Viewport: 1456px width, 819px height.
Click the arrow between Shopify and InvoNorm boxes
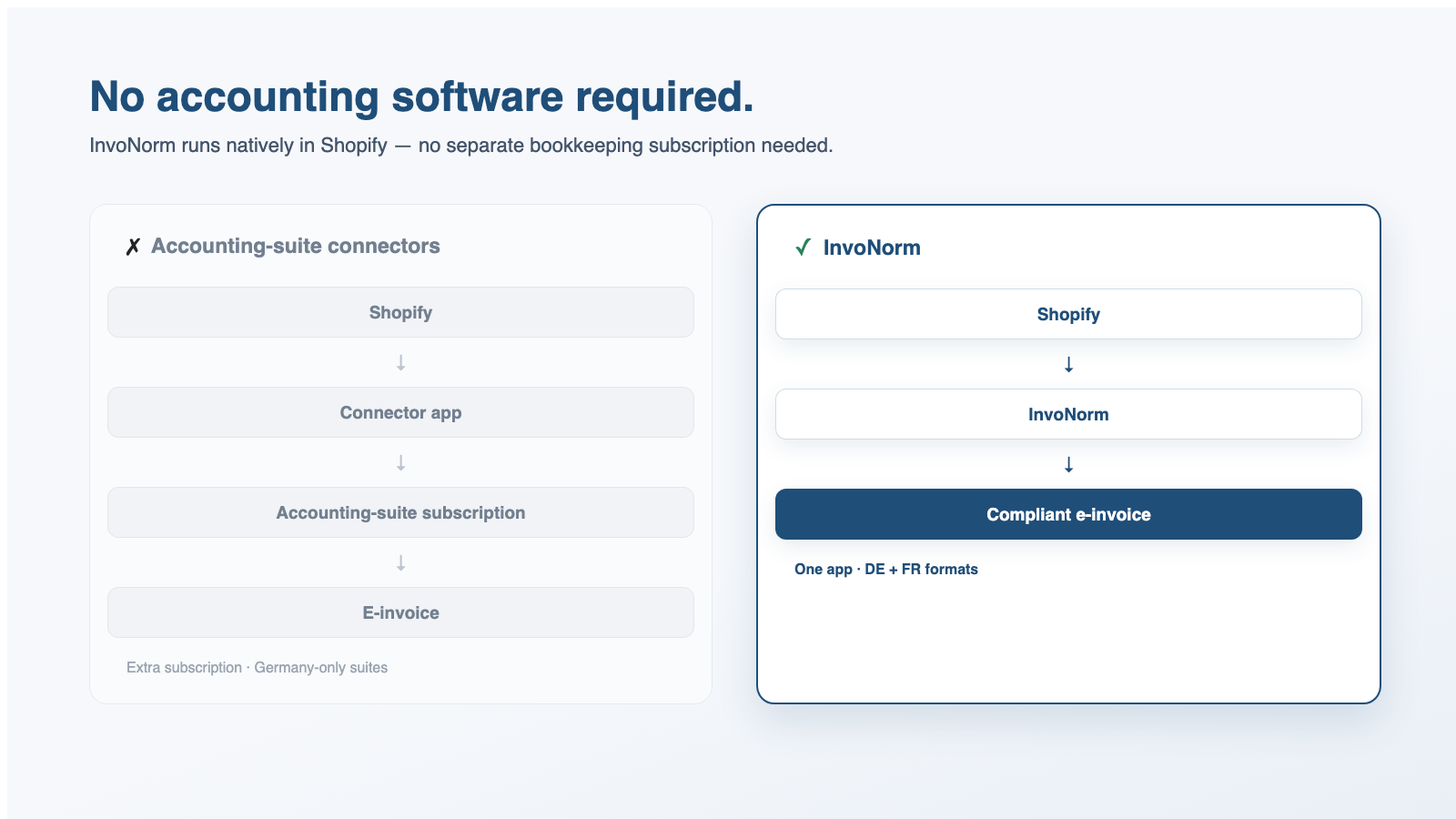click(1068, 364)
